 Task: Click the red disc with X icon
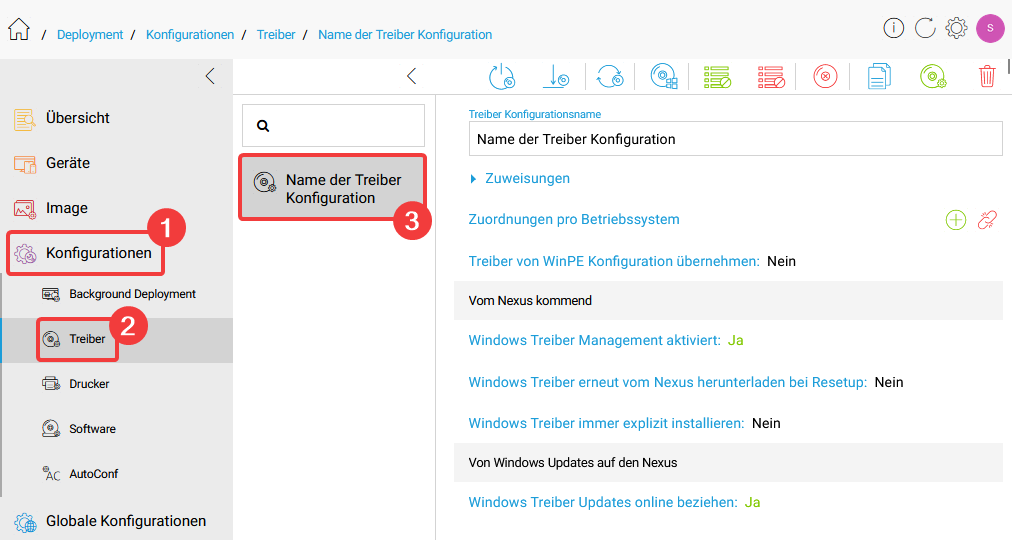(825, 76)
